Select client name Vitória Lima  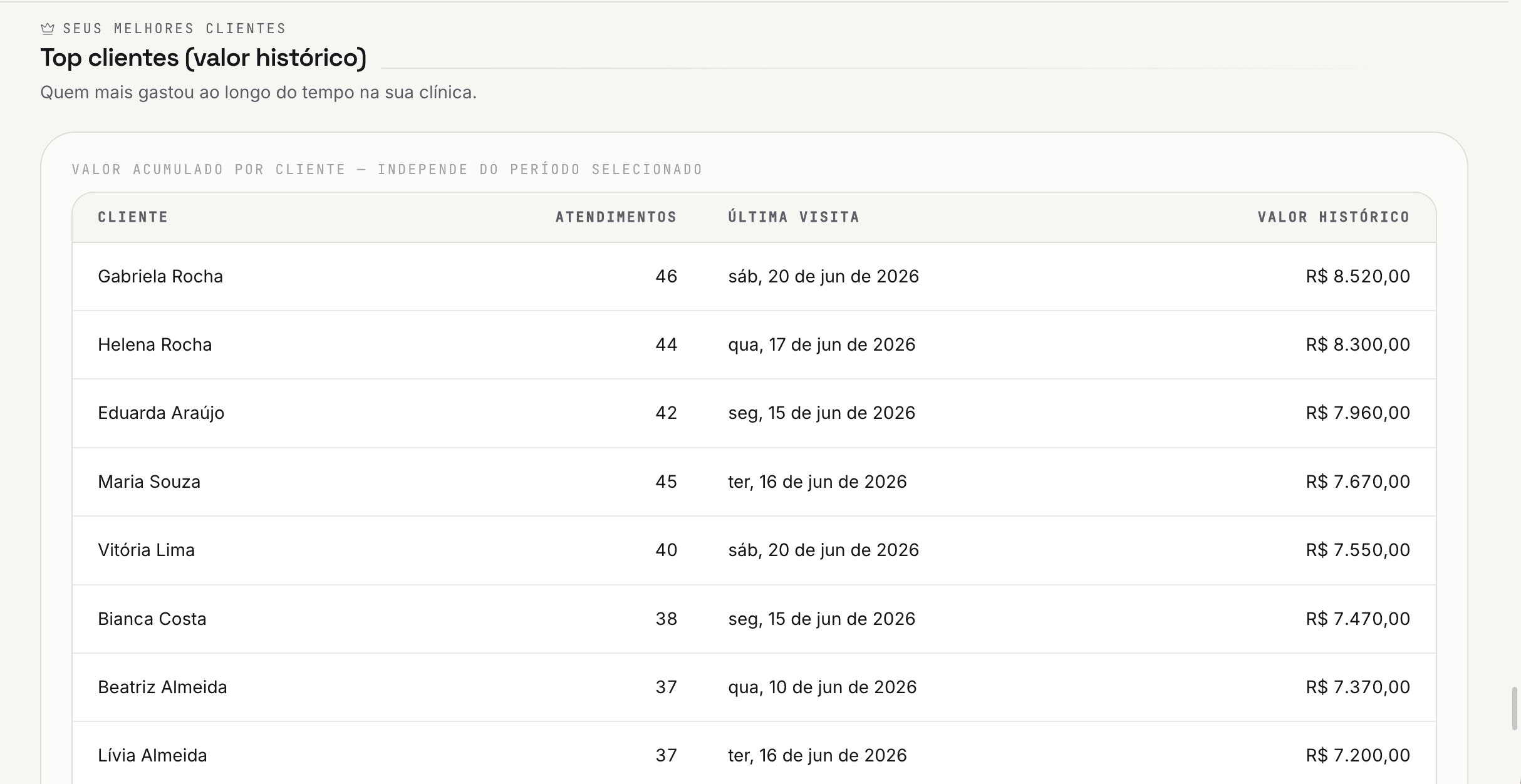point(146,550)
